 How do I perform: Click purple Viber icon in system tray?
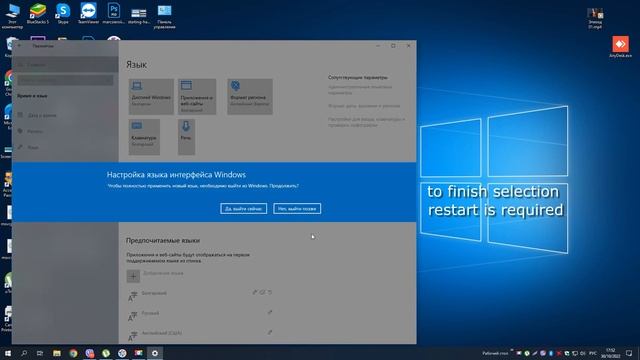click(543, 353)
